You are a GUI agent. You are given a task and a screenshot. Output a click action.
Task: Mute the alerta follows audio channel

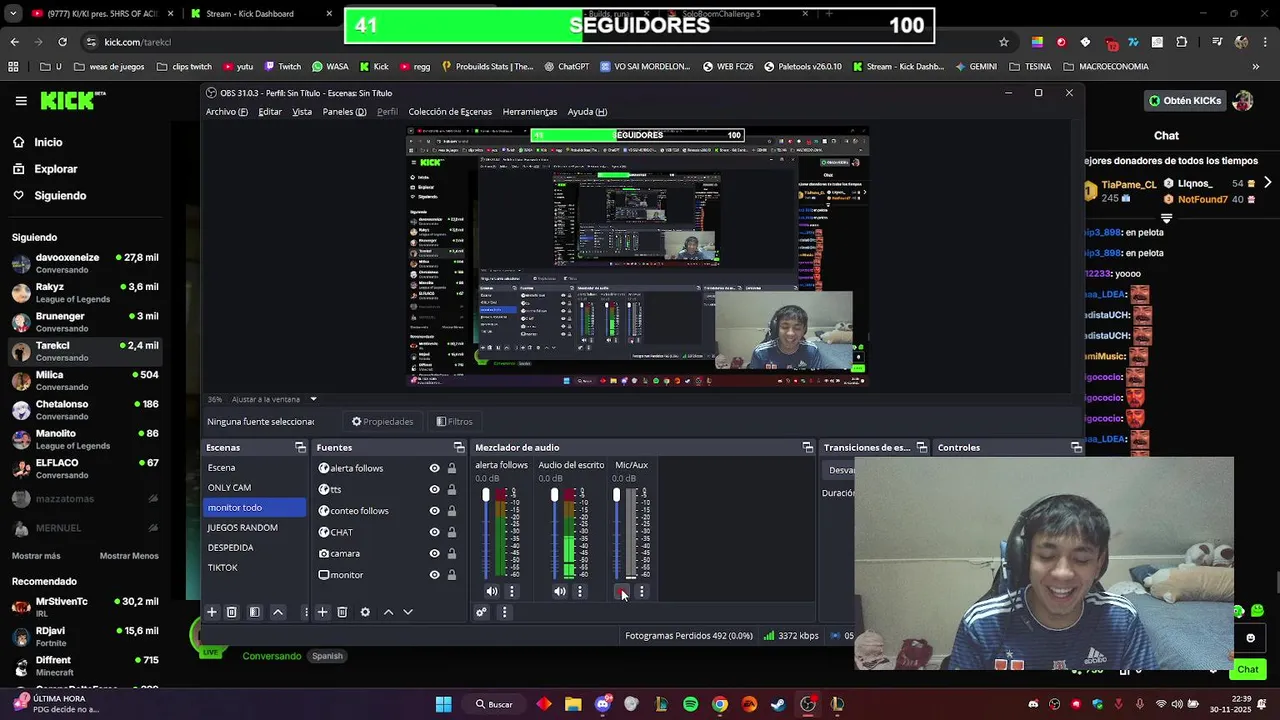click(x=491, y=591)
